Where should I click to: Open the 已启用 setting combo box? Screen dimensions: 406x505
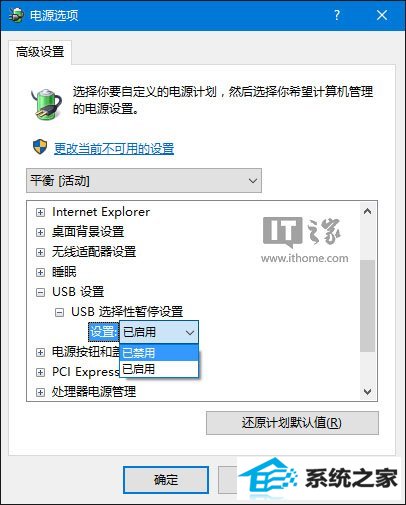(159, 332)
